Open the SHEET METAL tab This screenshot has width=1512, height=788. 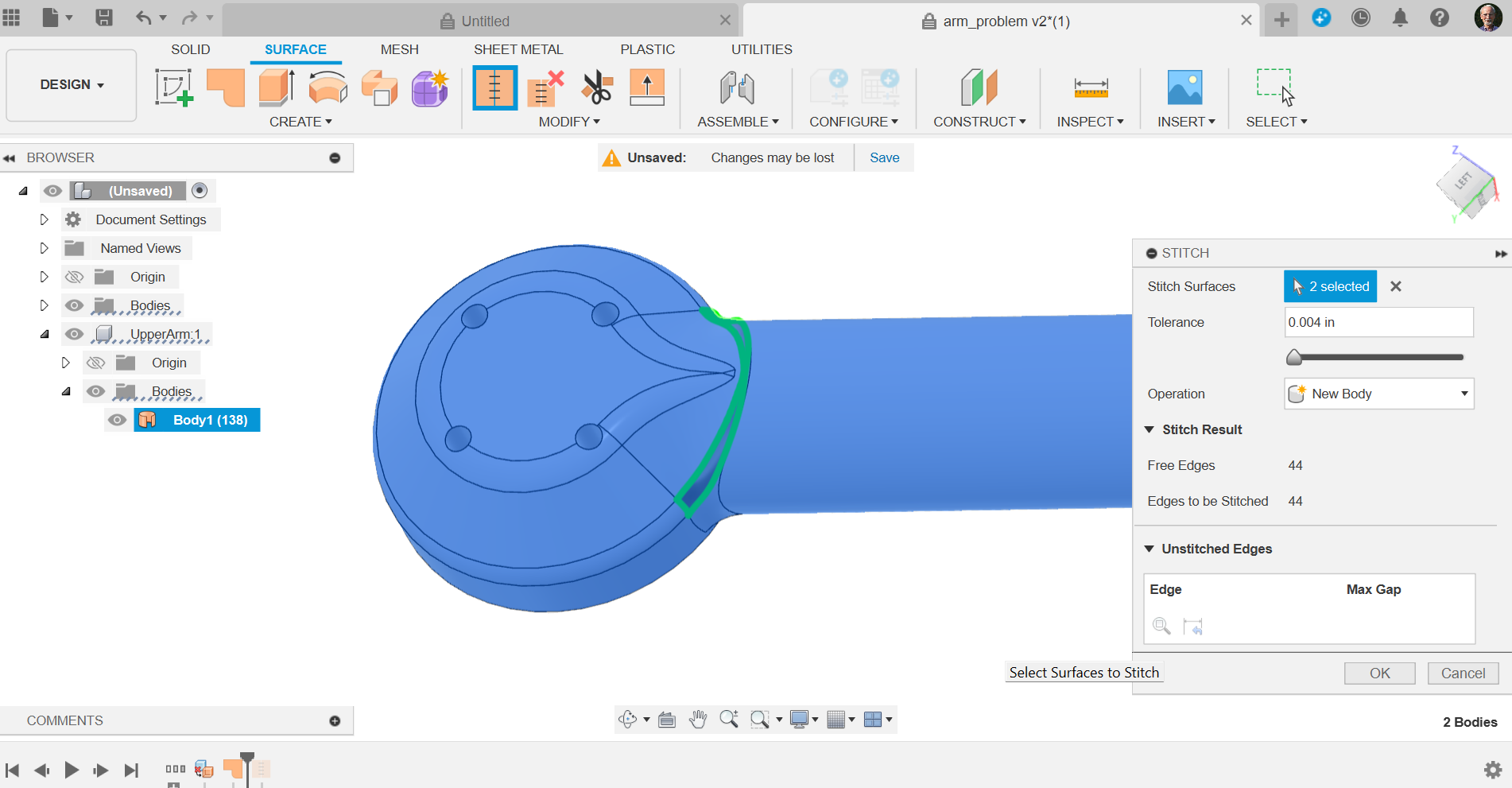click(x=518, y=49)
